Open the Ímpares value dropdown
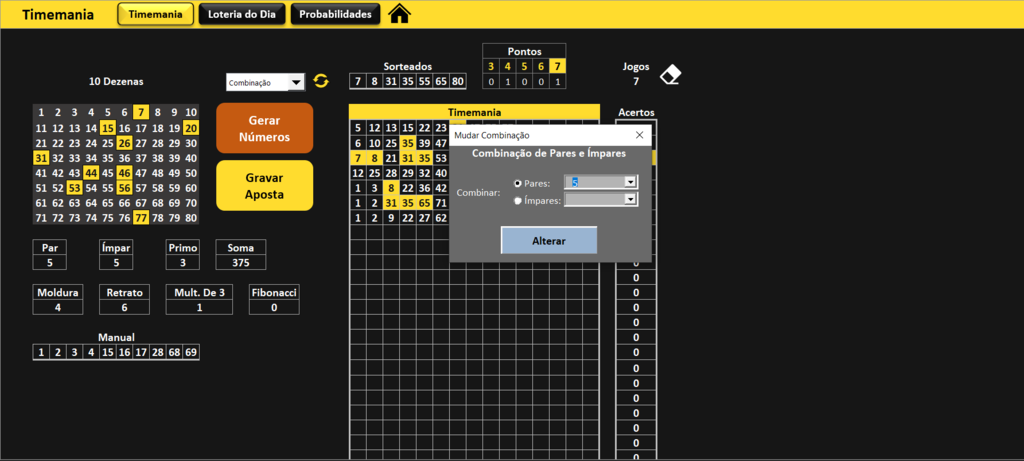 (x=630, y=200)
